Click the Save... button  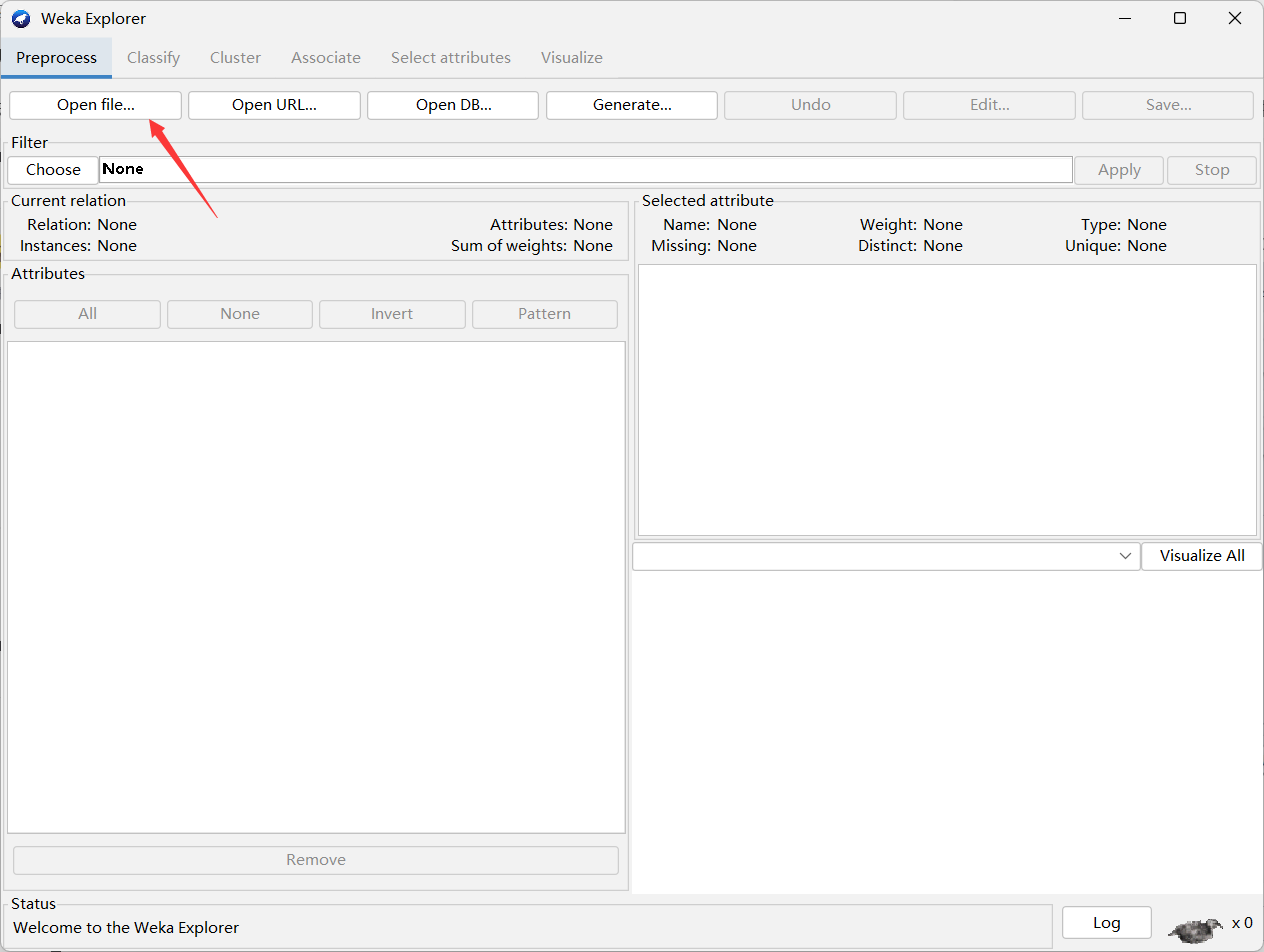(1168, 105)
